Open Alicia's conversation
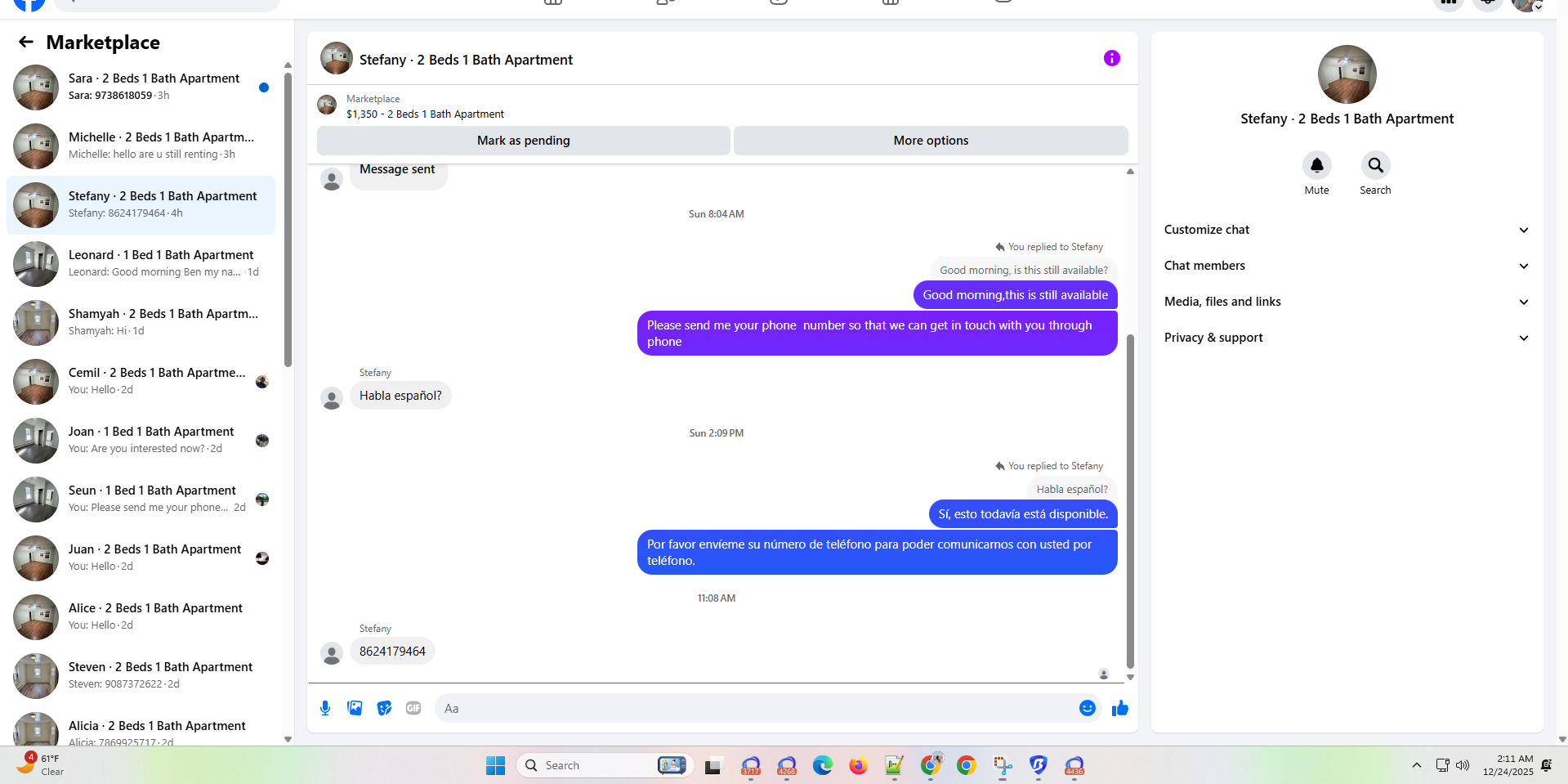1568x784 pixels. coord(141,727)
